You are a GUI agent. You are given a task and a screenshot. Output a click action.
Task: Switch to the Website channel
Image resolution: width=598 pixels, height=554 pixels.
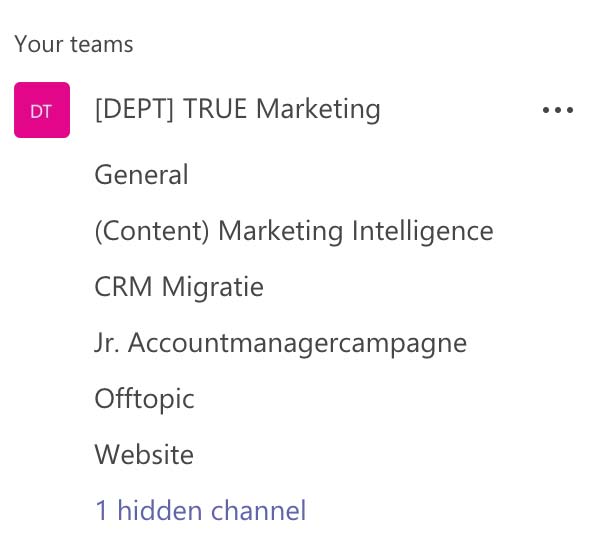point(144,454)
